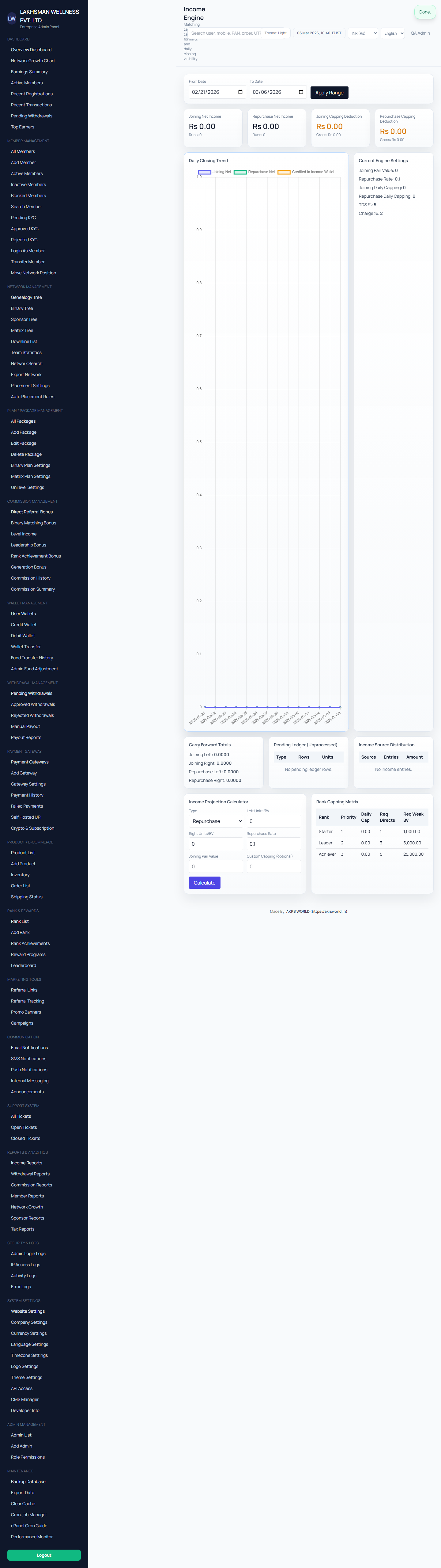Expand the English language dropdown
The image size is (441, 1568).
click(x=393, y=33)
